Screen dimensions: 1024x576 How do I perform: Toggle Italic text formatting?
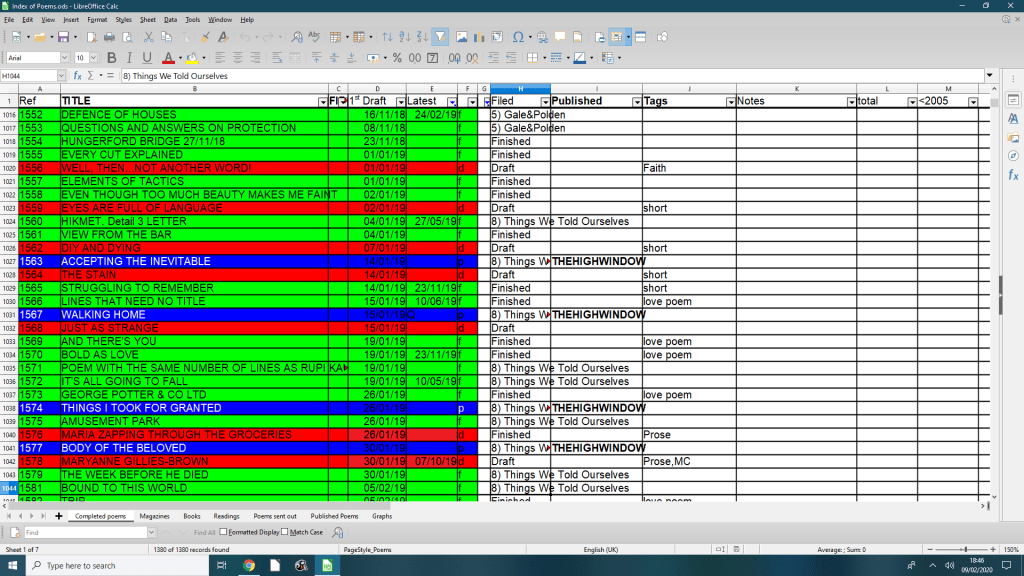[129, 58]
